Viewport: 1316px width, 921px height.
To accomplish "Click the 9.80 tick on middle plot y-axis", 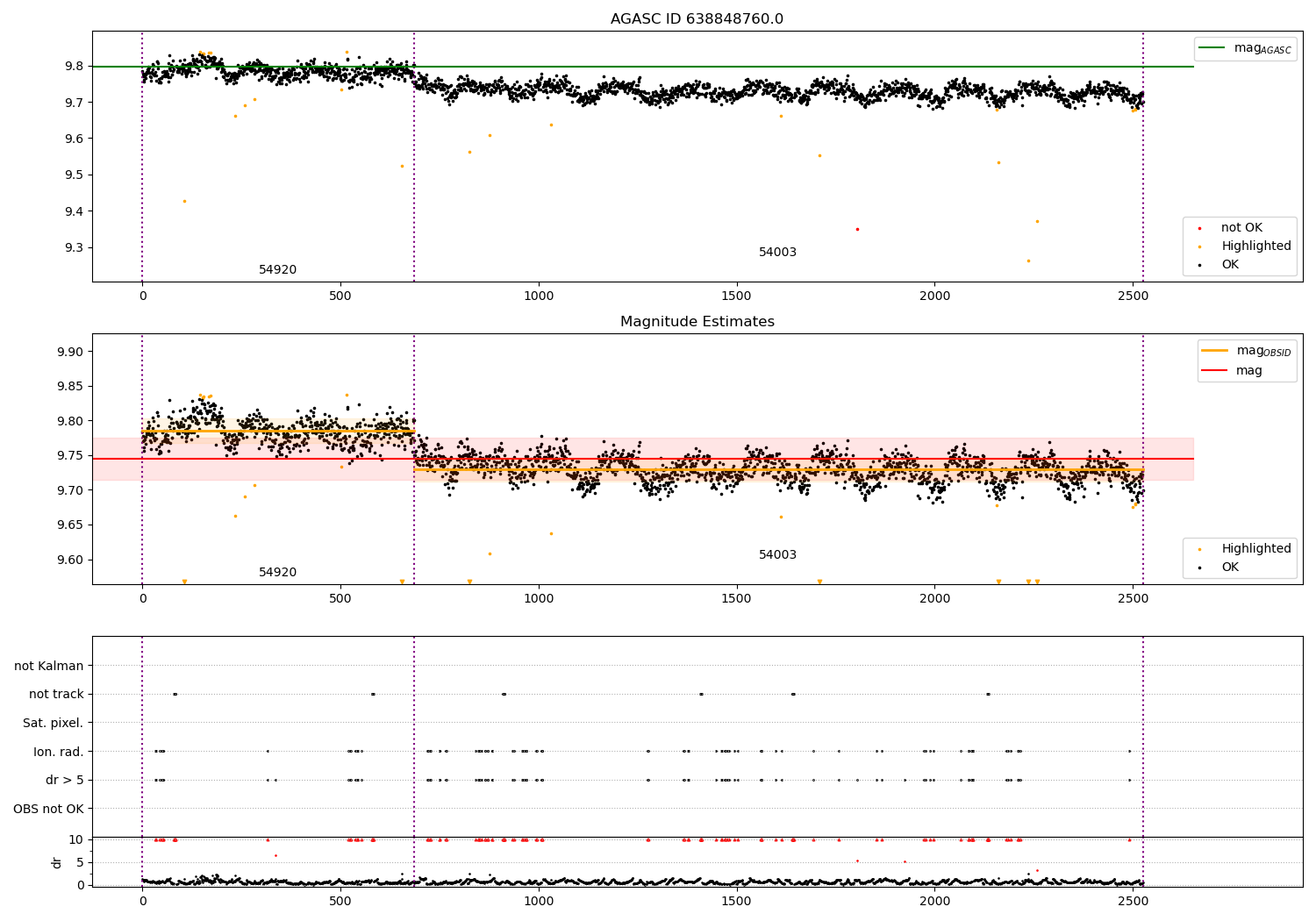I will point(70,421).
